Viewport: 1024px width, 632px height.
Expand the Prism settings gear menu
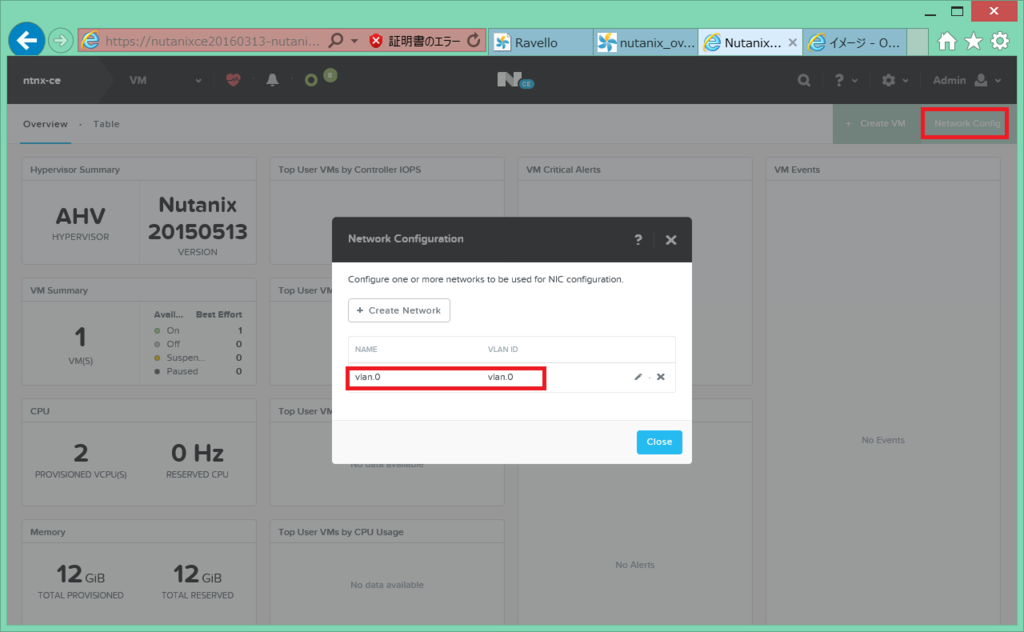895,80
